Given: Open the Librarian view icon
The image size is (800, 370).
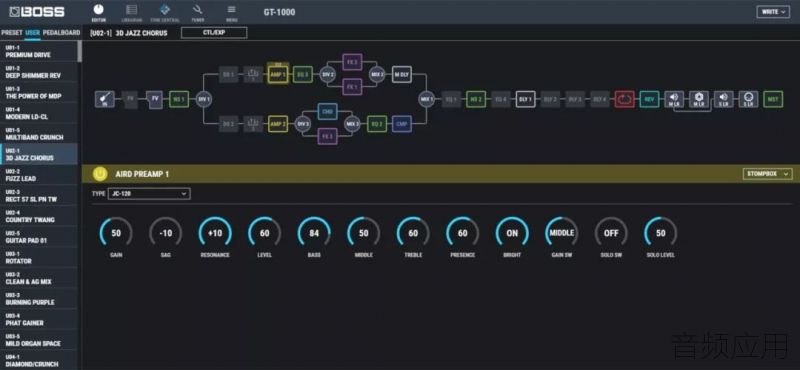Looking at the screenshot, I should 131,13.
